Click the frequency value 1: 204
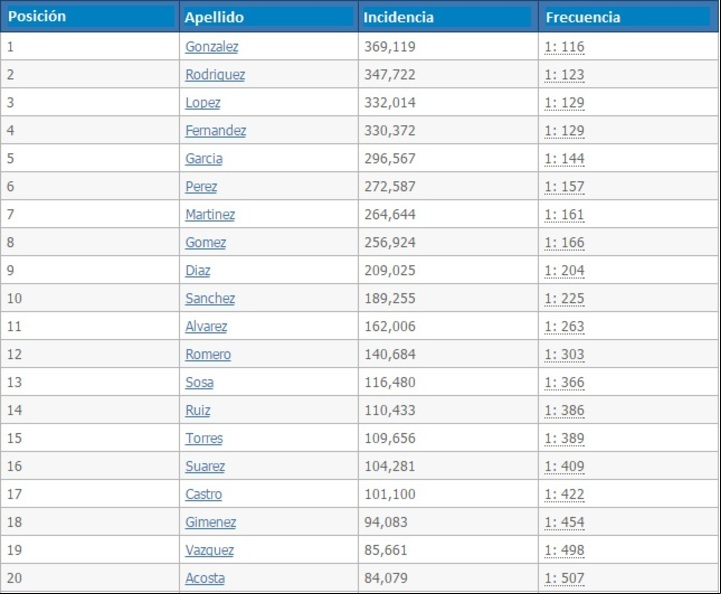 [564, 270]
